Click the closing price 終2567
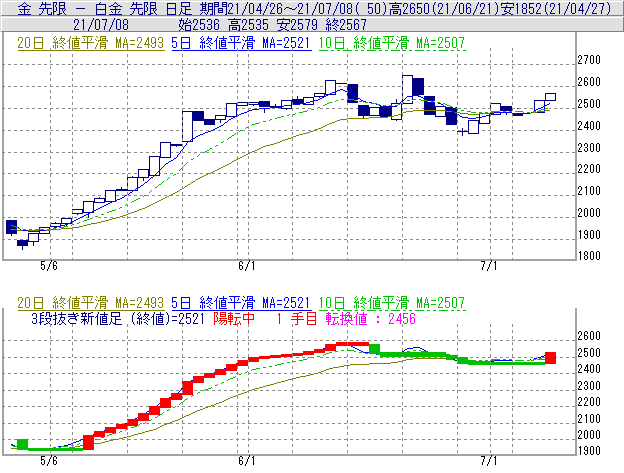Viewport: 624px width, 473px height. [346, 25]
